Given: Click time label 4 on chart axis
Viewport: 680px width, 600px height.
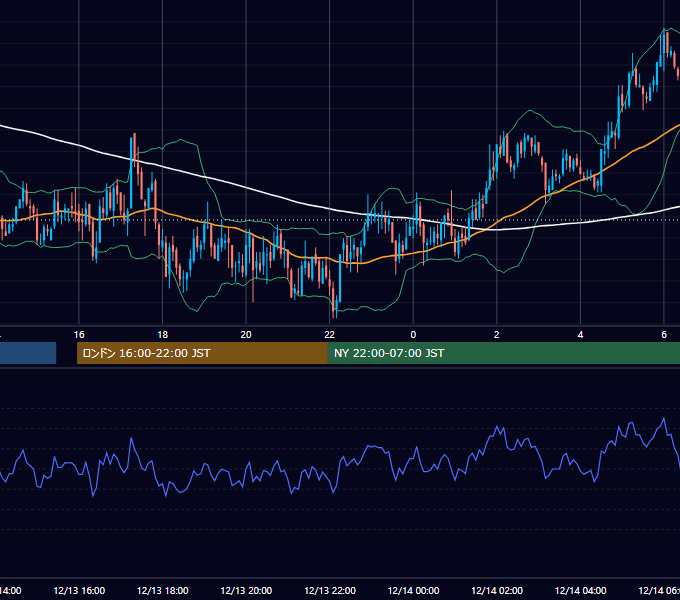Looking at the screenshot, I should (x=580, y=335).
